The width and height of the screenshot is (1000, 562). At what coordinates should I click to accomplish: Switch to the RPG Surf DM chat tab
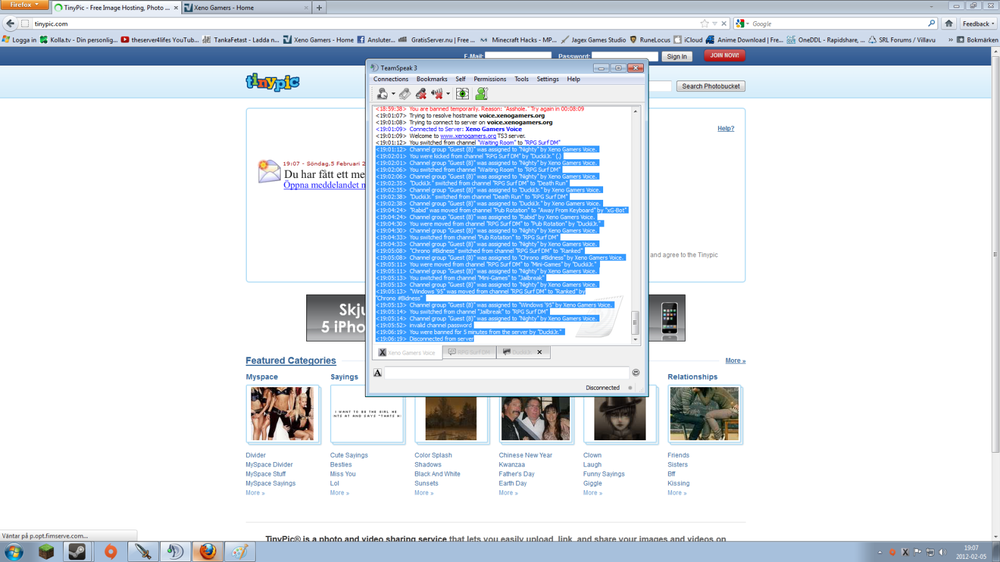pyautogui.click(x=469, y=352)
